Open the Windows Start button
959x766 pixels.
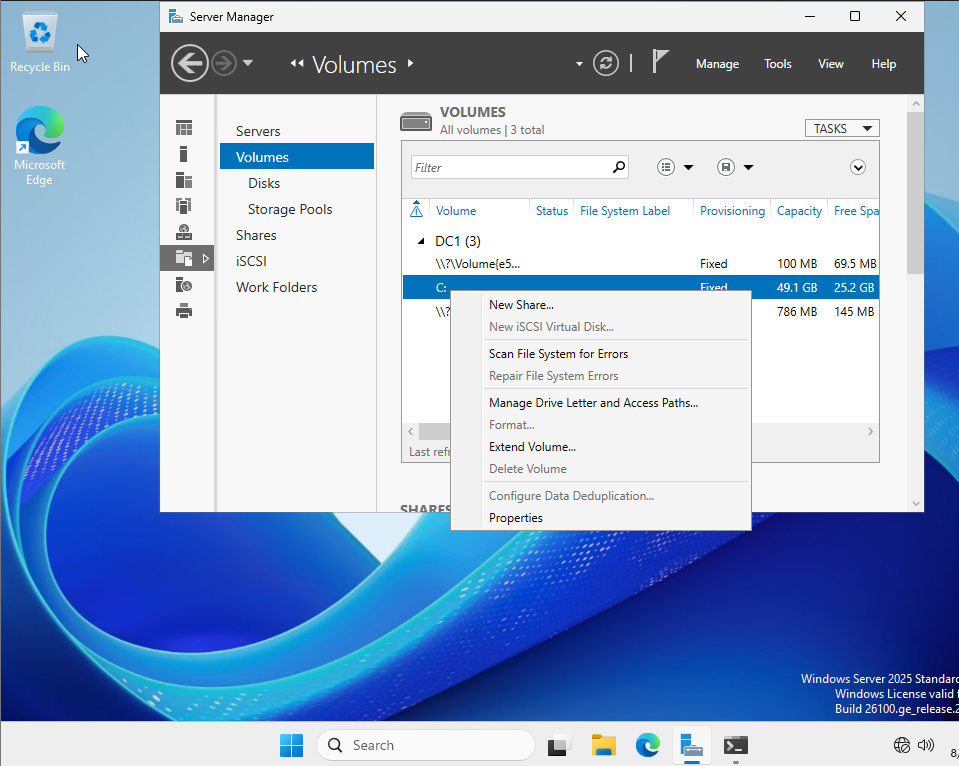pos(291,745)
